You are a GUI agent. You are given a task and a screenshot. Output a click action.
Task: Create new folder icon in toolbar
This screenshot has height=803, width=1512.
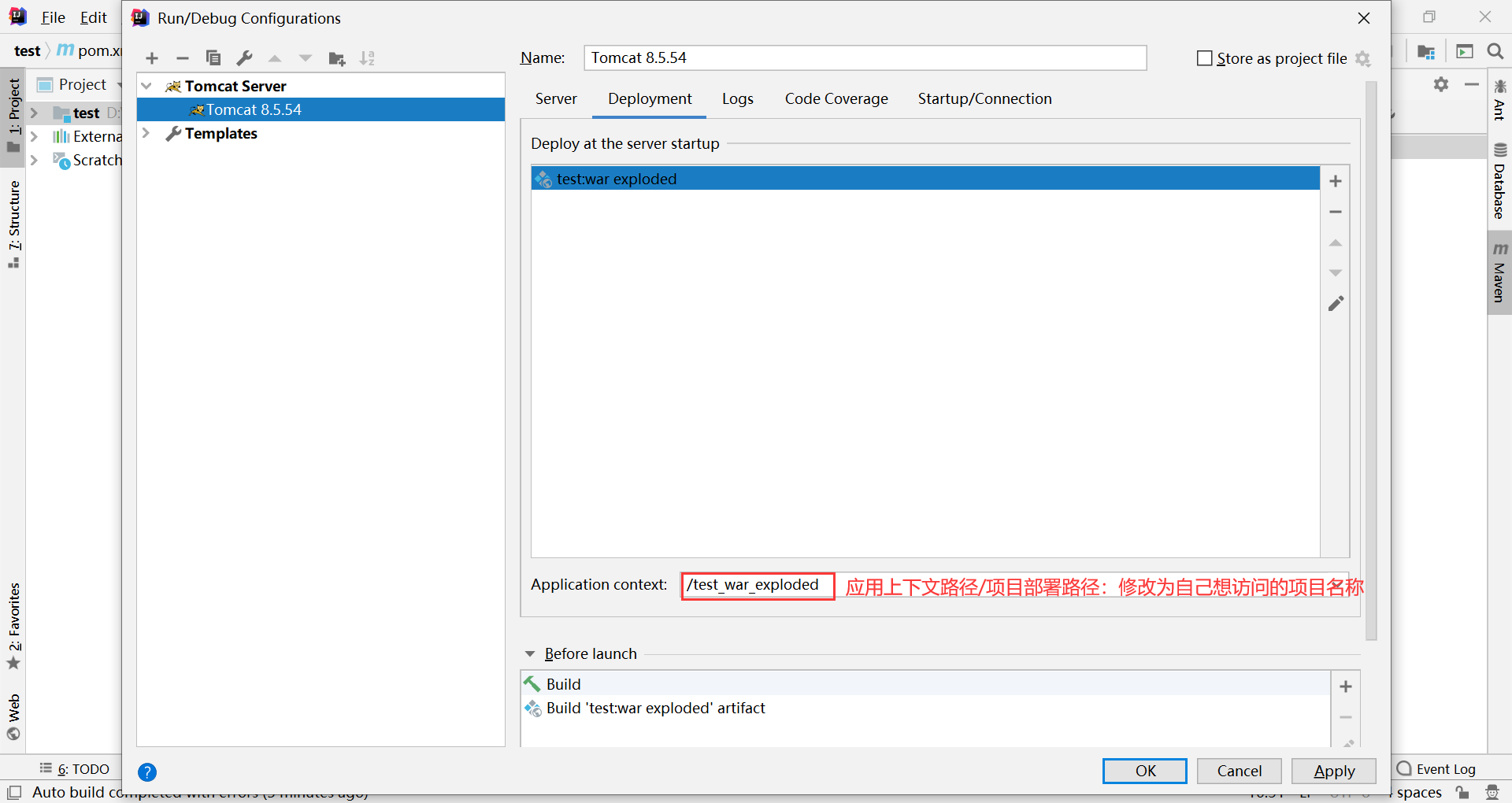pos(337,58)
